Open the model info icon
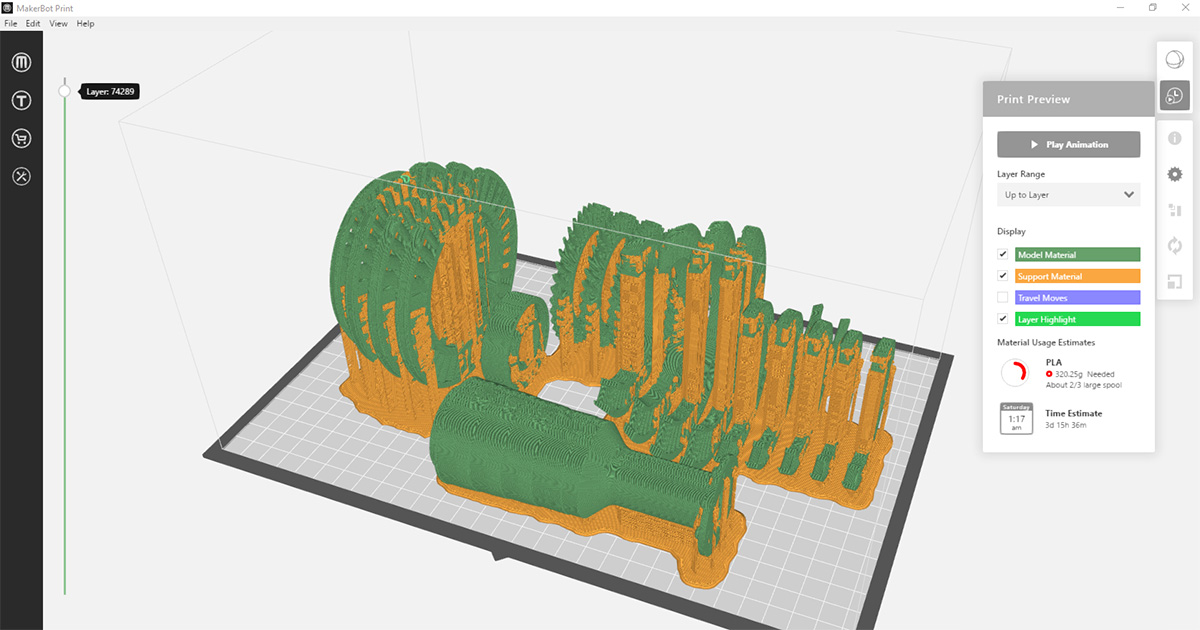Viewport: 1200px width, 630px height. click(x=1175, y=138)
